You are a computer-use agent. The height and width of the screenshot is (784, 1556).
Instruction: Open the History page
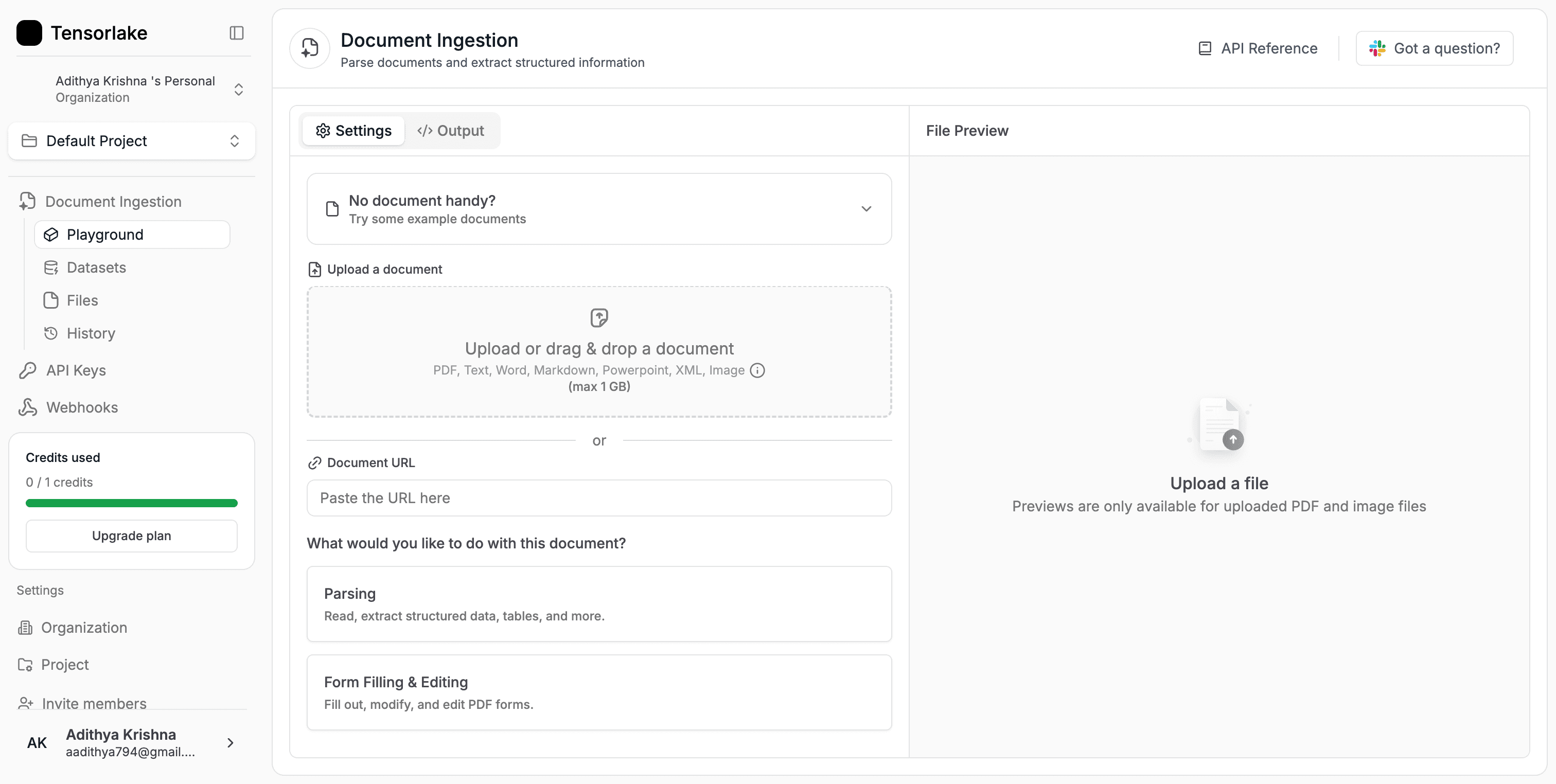[x=91, y=333]
